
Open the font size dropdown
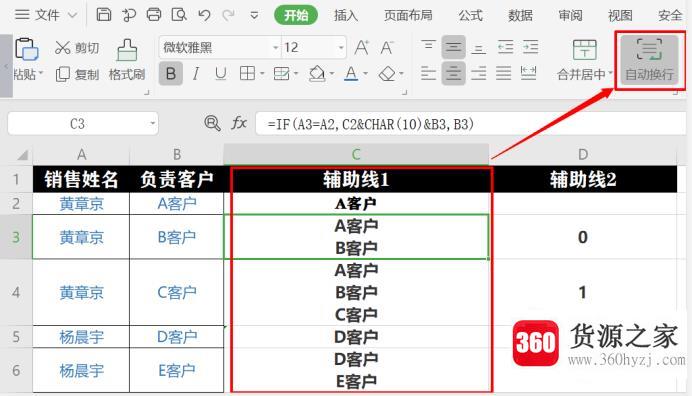tap(341, 48)
